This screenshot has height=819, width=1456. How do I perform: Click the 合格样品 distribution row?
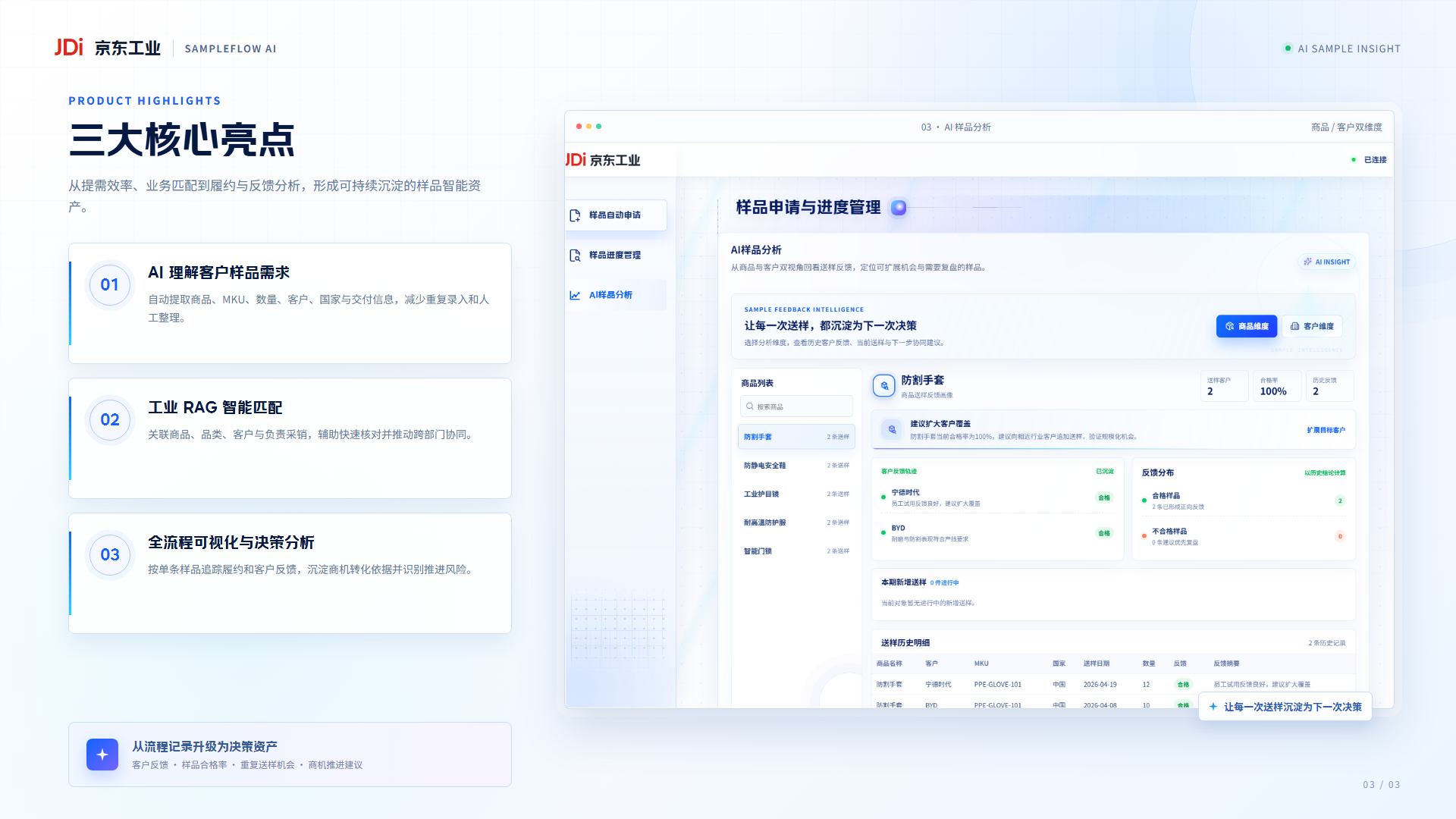pos(1244,500)
